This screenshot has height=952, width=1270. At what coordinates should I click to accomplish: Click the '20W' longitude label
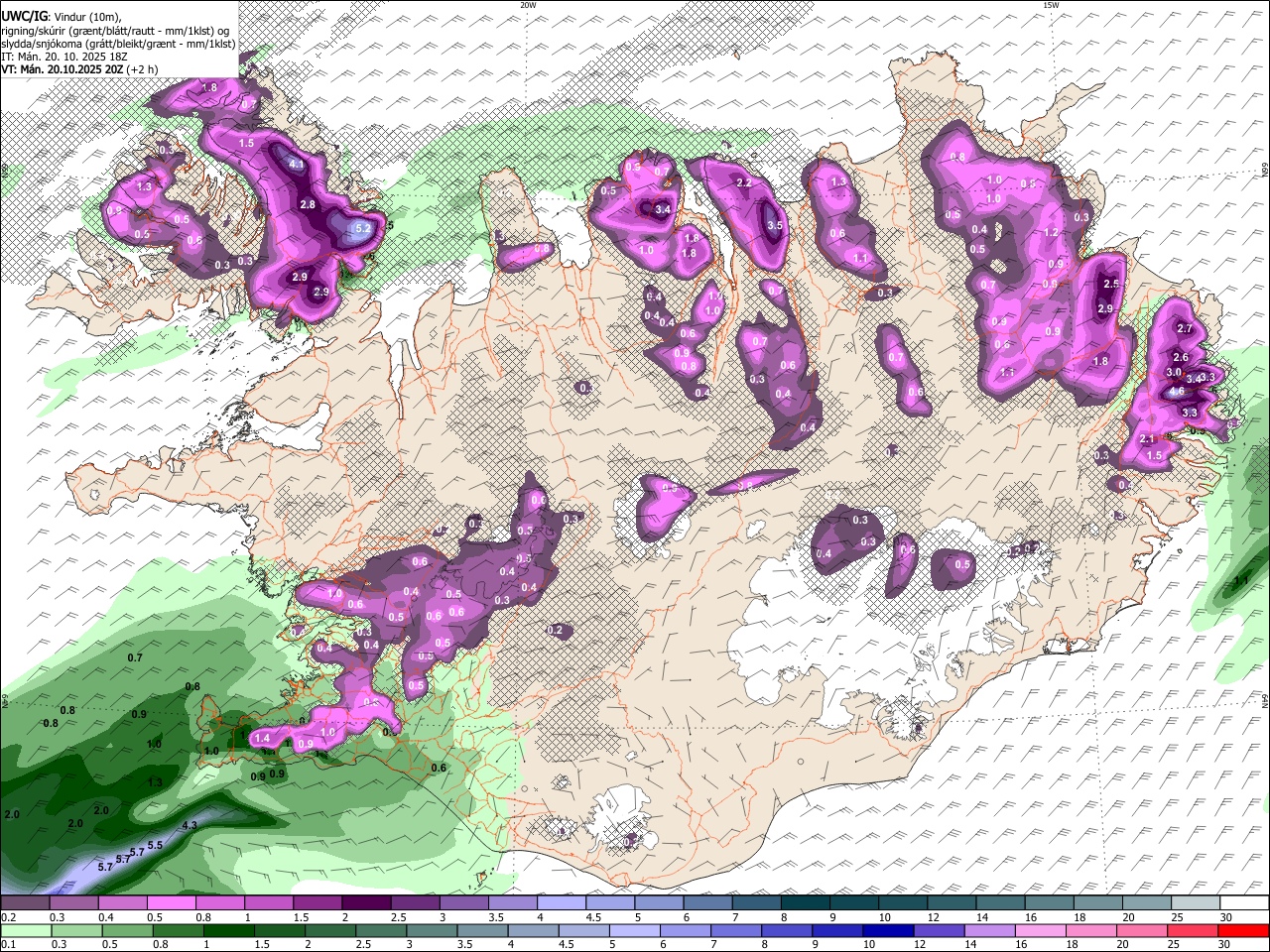pos(528,5)
